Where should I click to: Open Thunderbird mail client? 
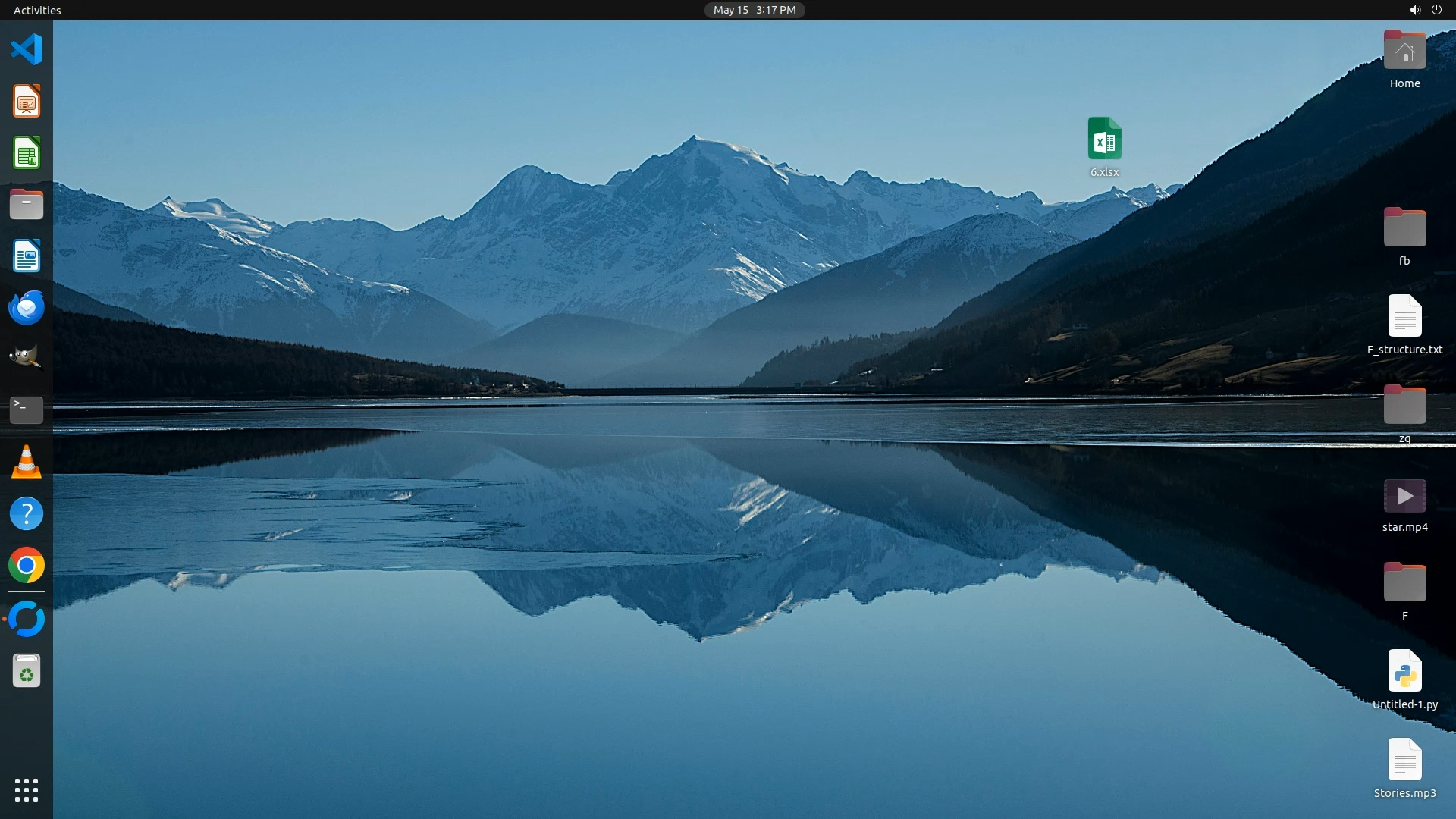pyautogui.click(x=27, y=308)
